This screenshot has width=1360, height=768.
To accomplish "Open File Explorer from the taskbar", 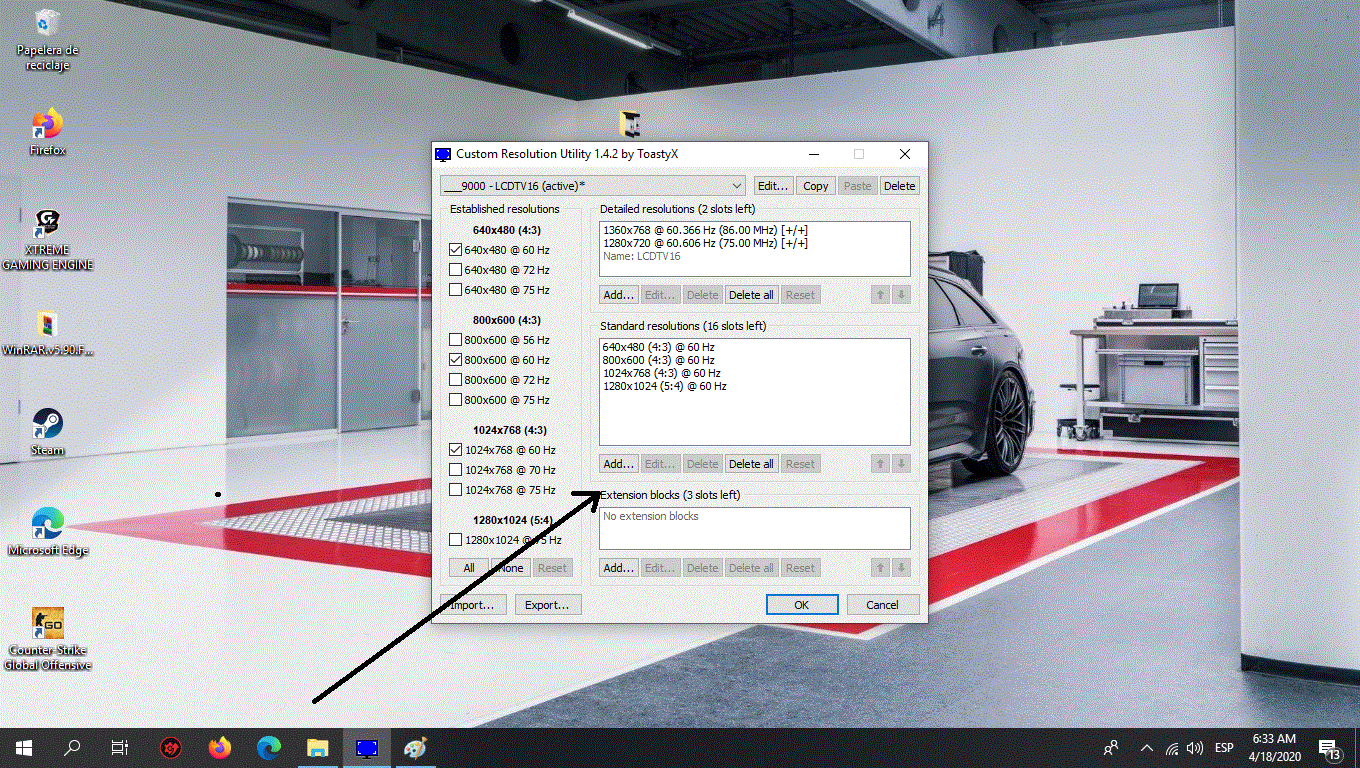I will (x=317, y=747).
